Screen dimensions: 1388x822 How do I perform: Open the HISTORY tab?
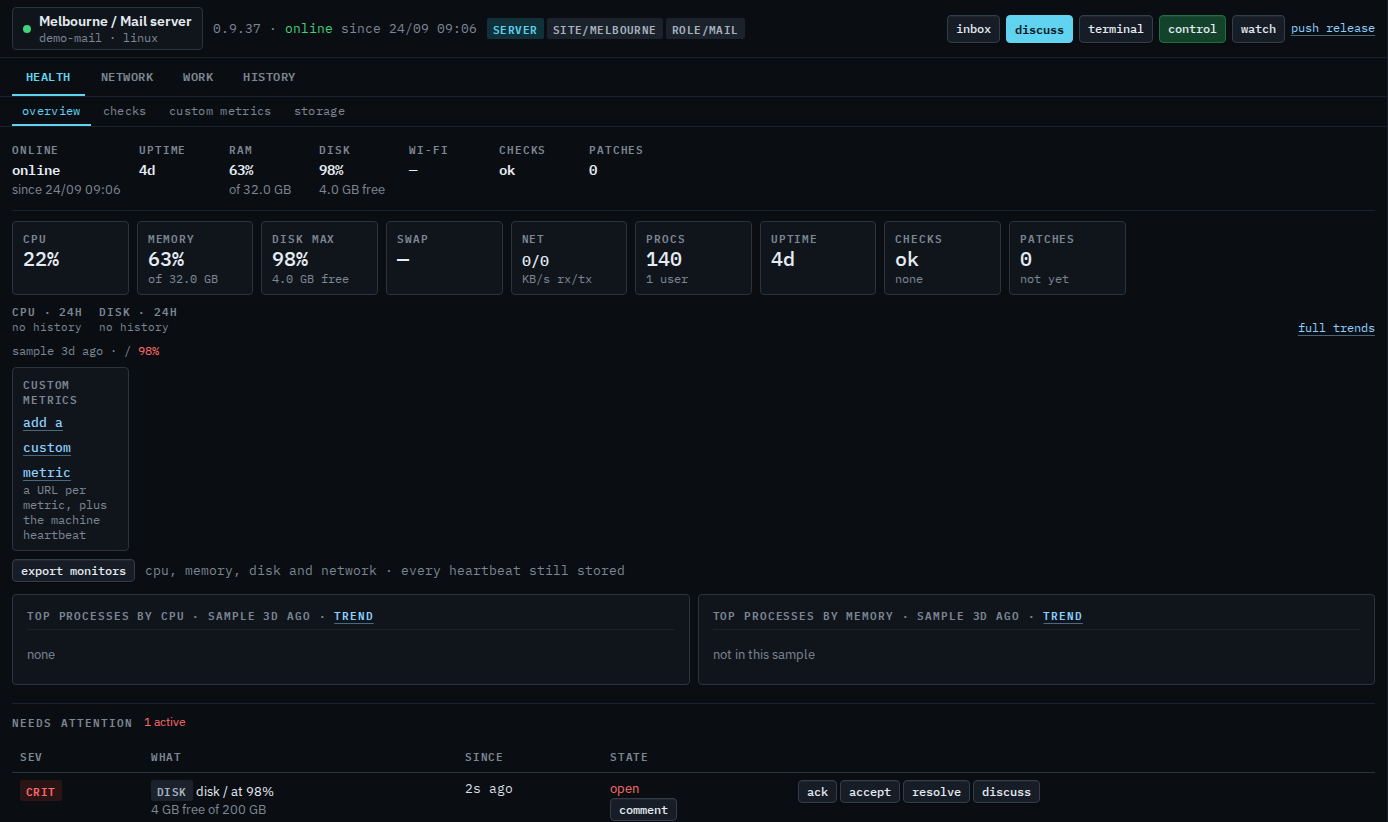click(x=269, y=77)
